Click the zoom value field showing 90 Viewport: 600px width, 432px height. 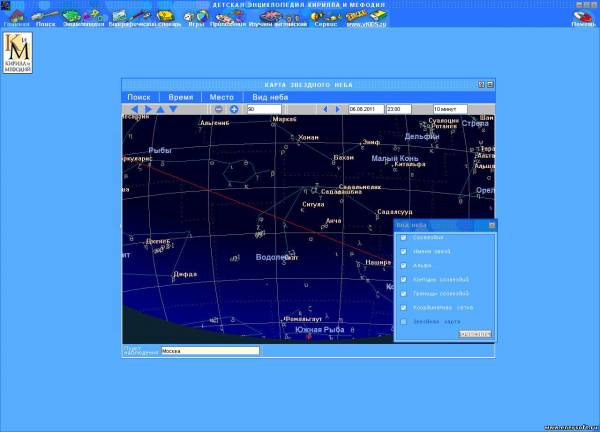click(264, 109)
